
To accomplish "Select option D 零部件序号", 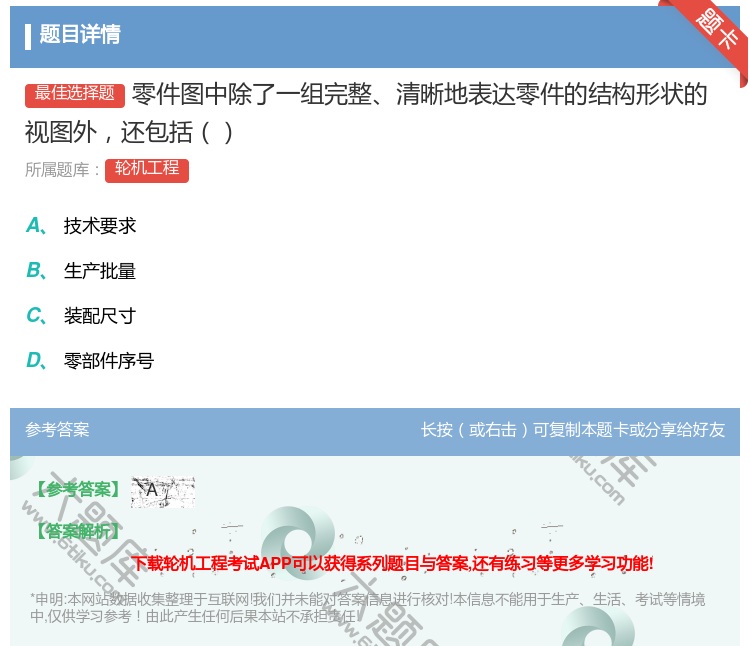I will [x=90, y=361].
